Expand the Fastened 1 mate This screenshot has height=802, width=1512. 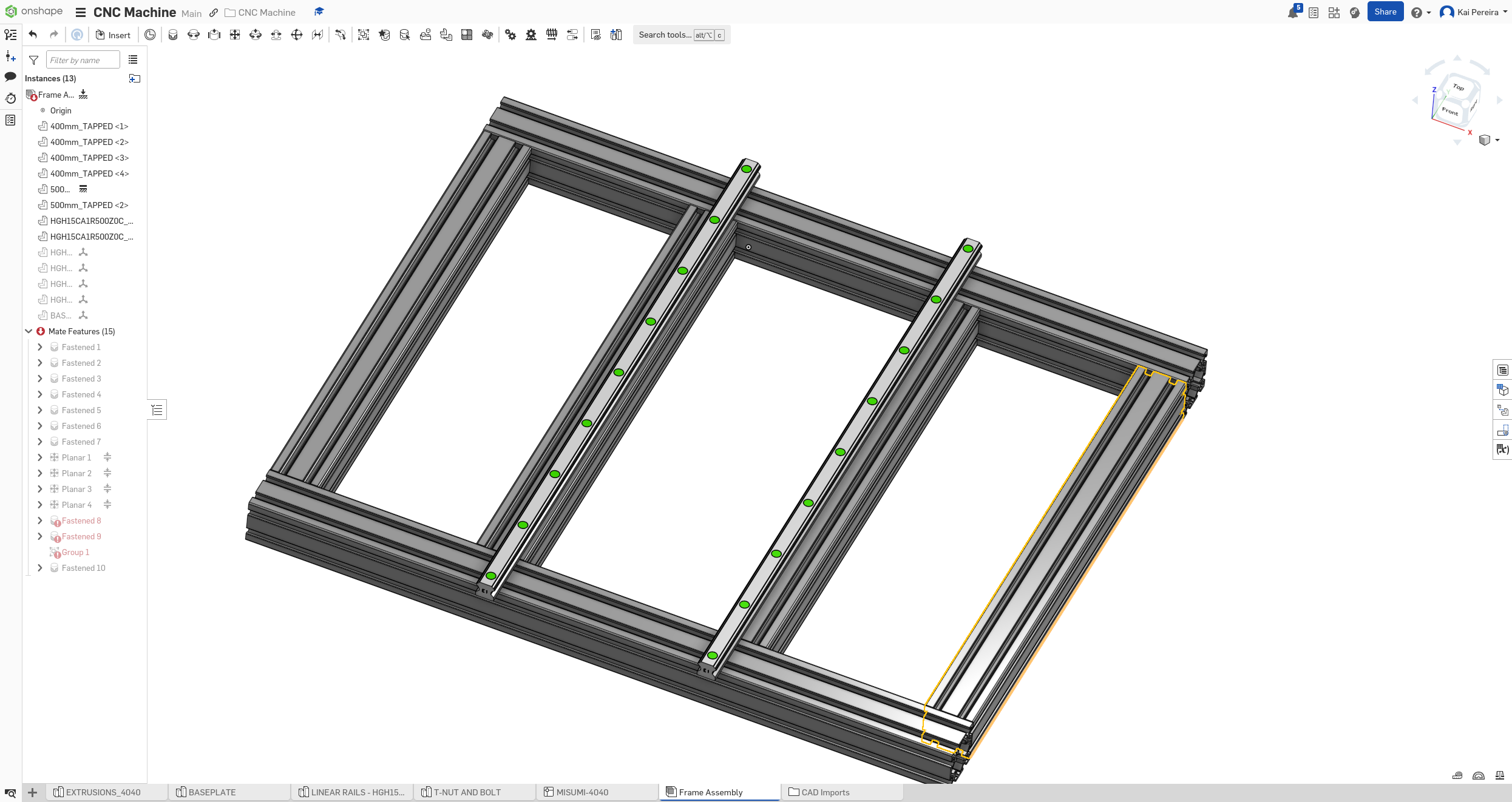point(40,347)
